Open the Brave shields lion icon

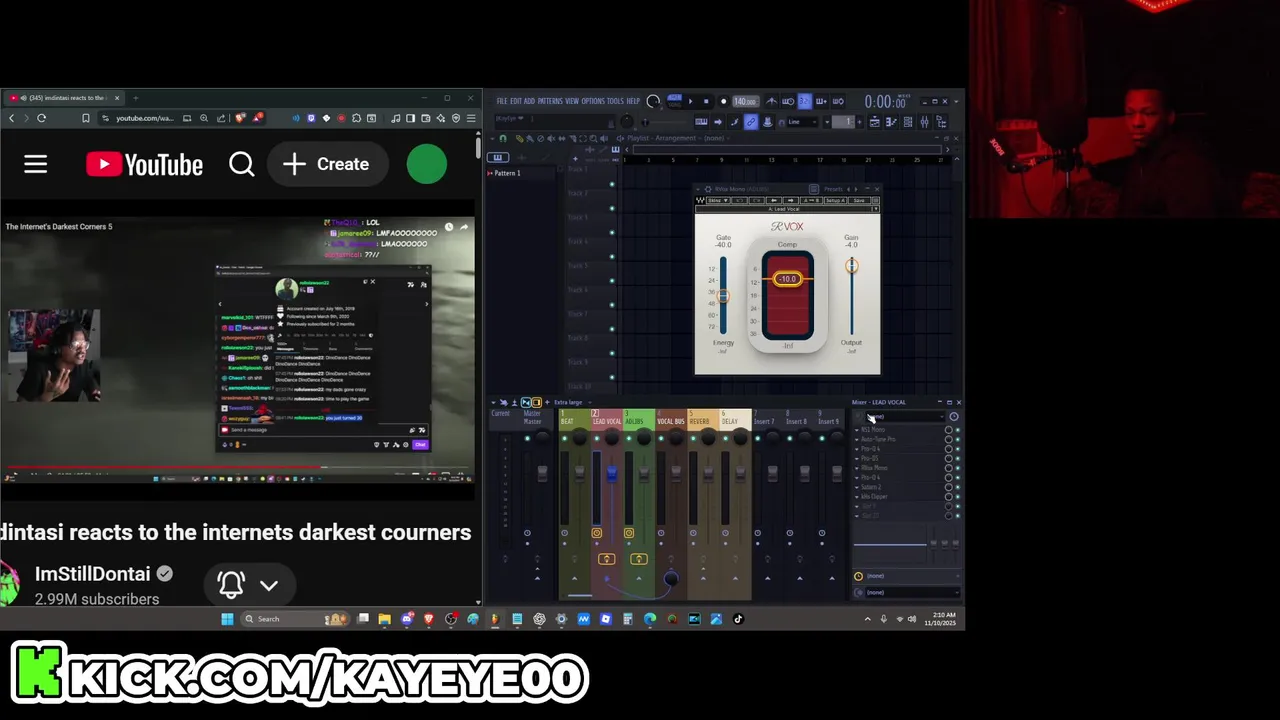[x=240, y=118]
